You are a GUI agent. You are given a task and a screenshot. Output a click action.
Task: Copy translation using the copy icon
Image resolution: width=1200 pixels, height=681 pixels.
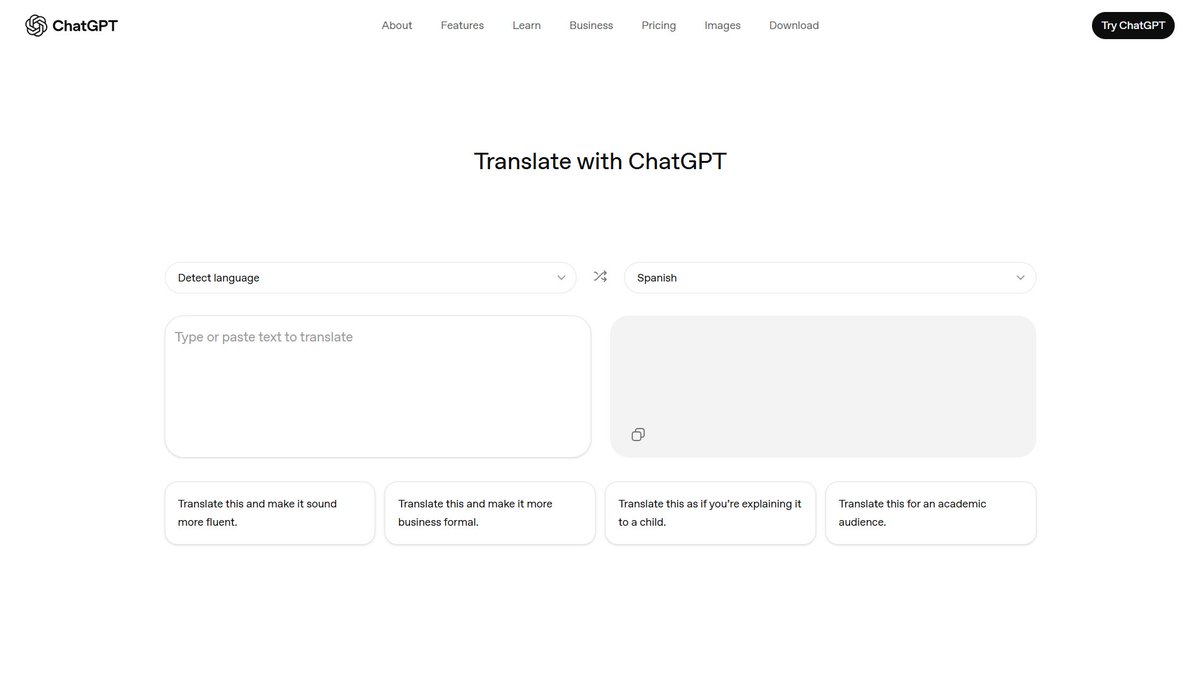pyautogui.click(x=638, y=434)
